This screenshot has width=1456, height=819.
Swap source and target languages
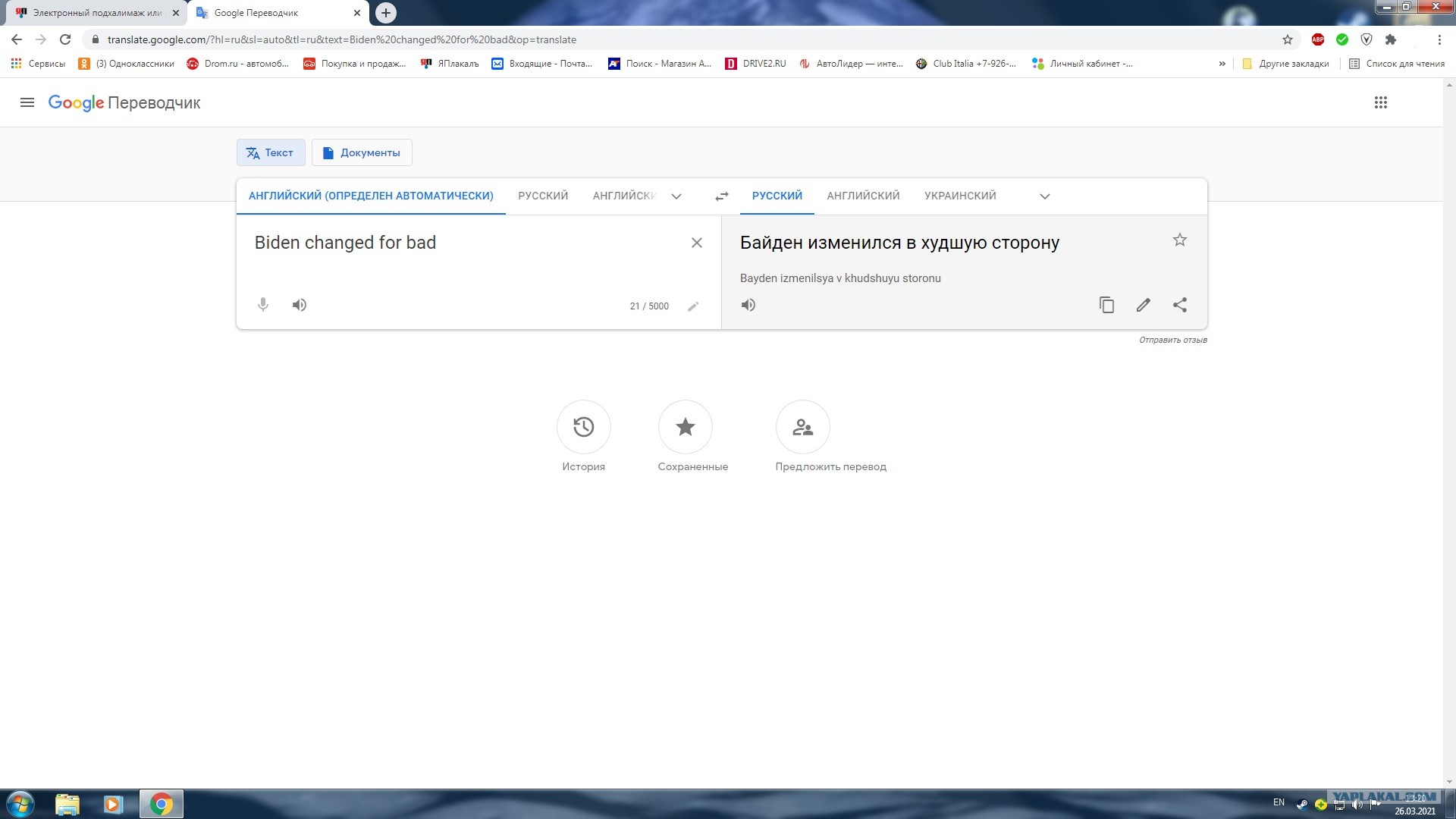click(x=721, y=196)
